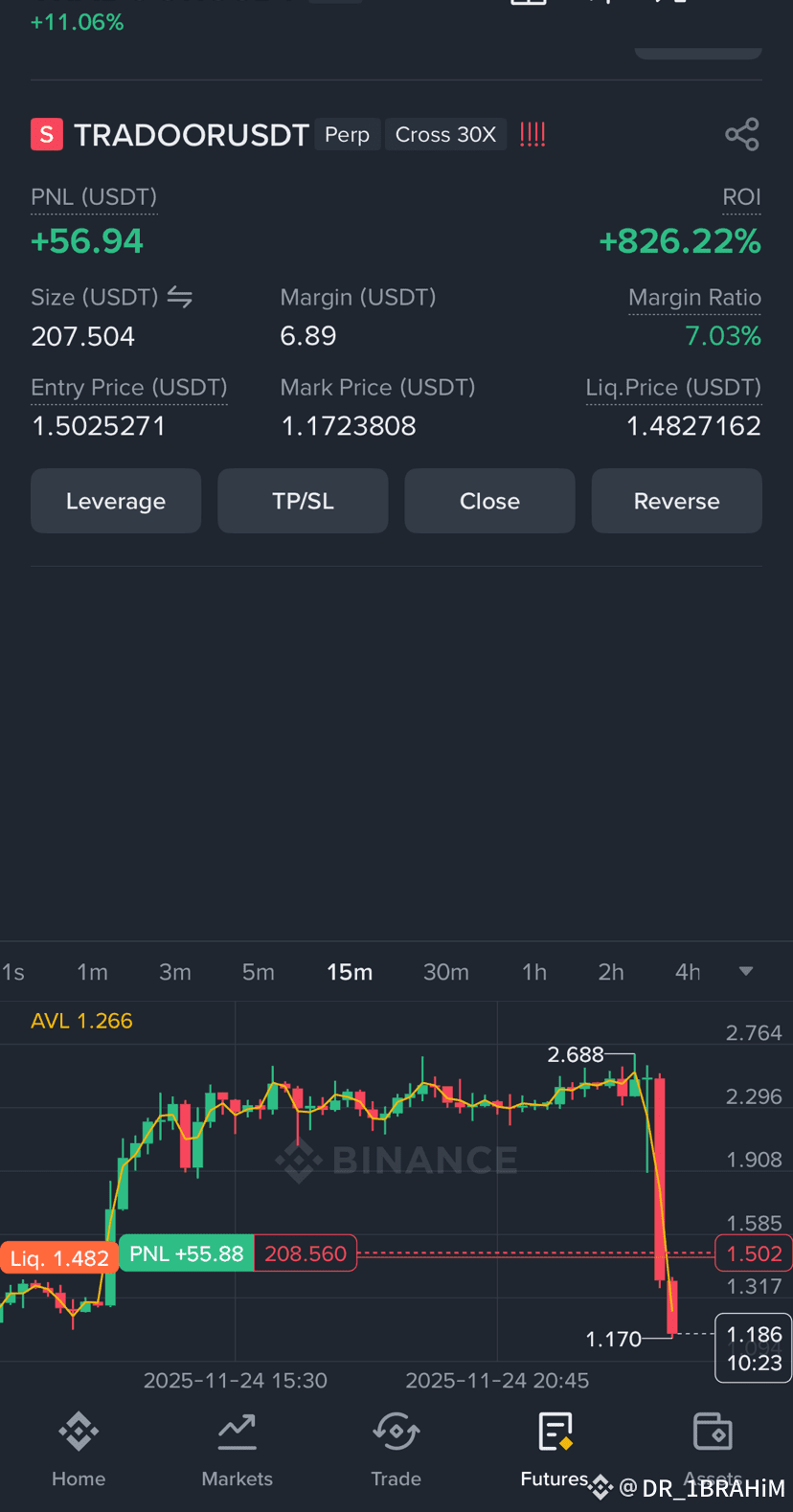Tap the ROI label
793x1512 pixels.
coord(741,197)
